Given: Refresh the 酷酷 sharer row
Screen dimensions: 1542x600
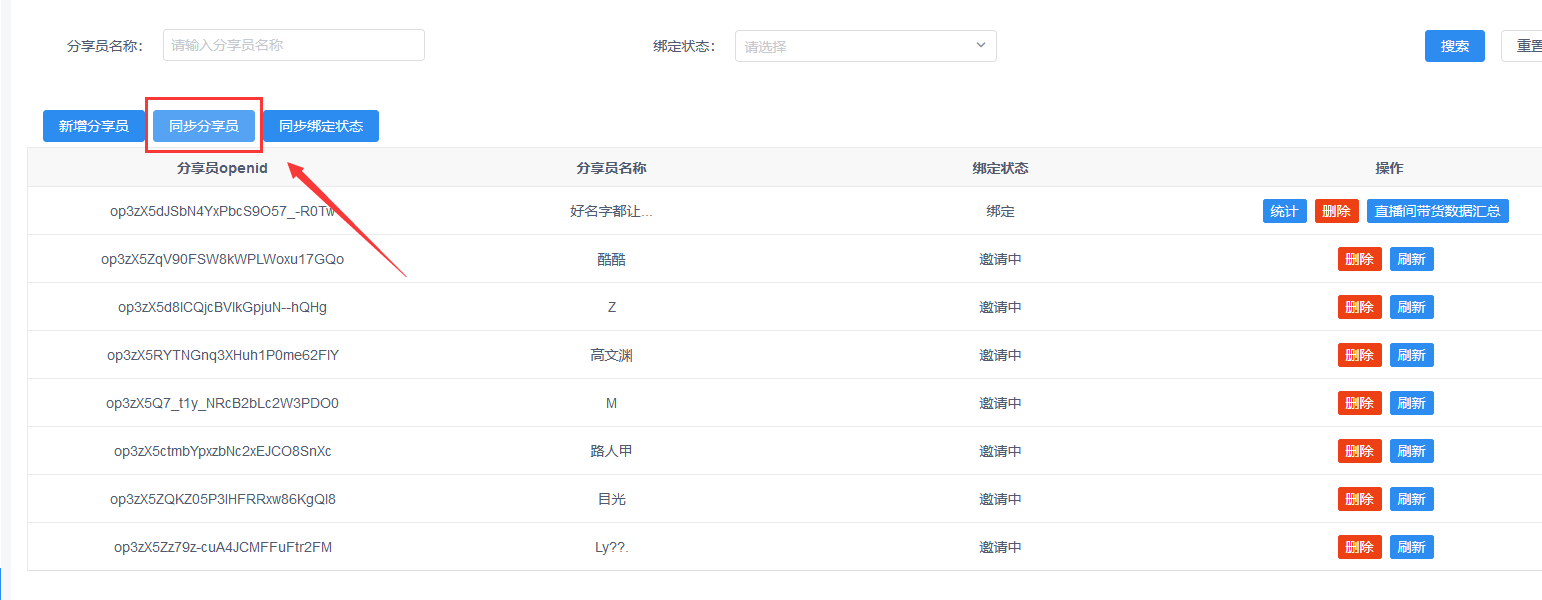Looking at the screenshot, I should [x=1411, y=259].
